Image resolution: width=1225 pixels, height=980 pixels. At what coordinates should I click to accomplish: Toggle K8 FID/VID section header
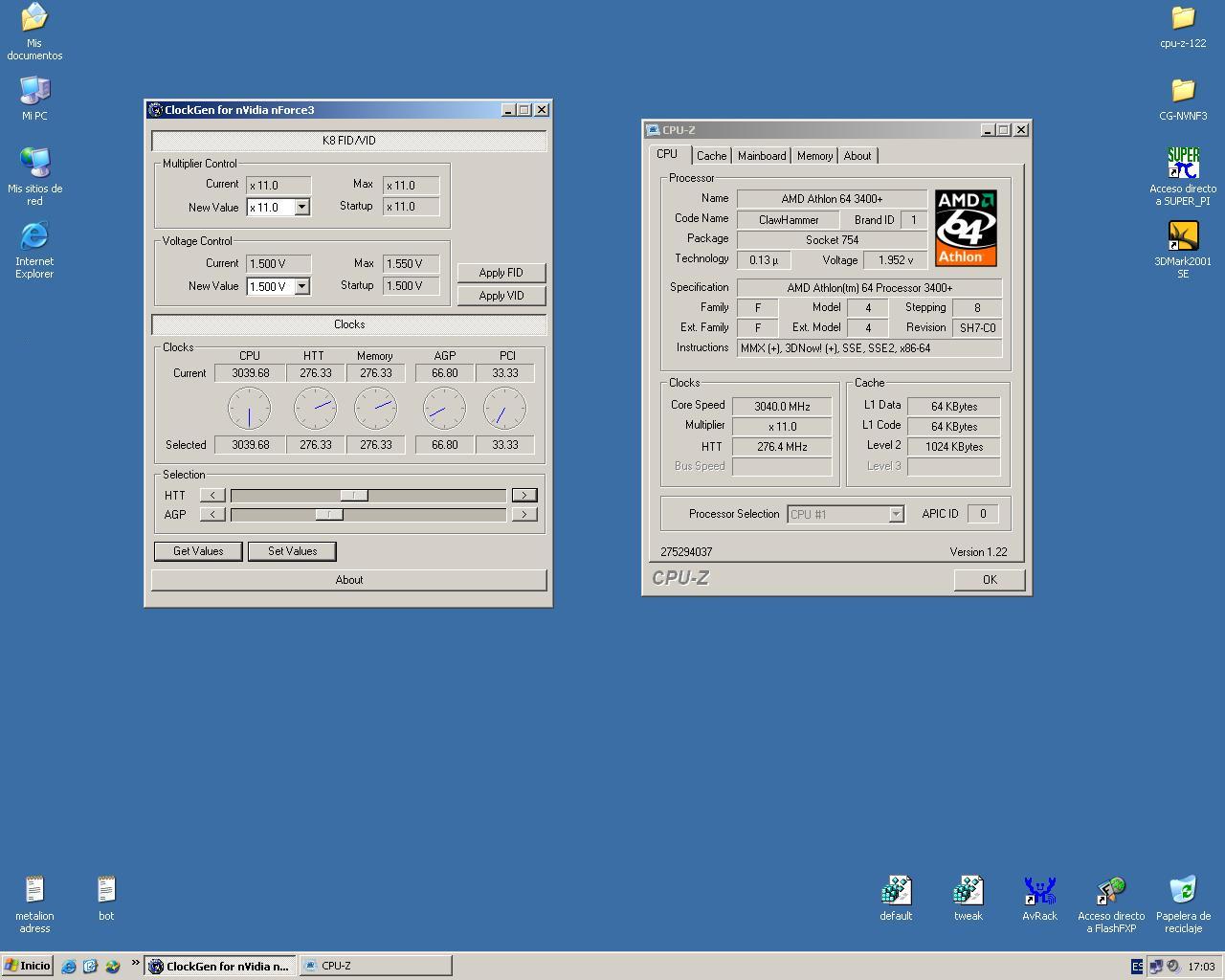(x=349, y=141)
